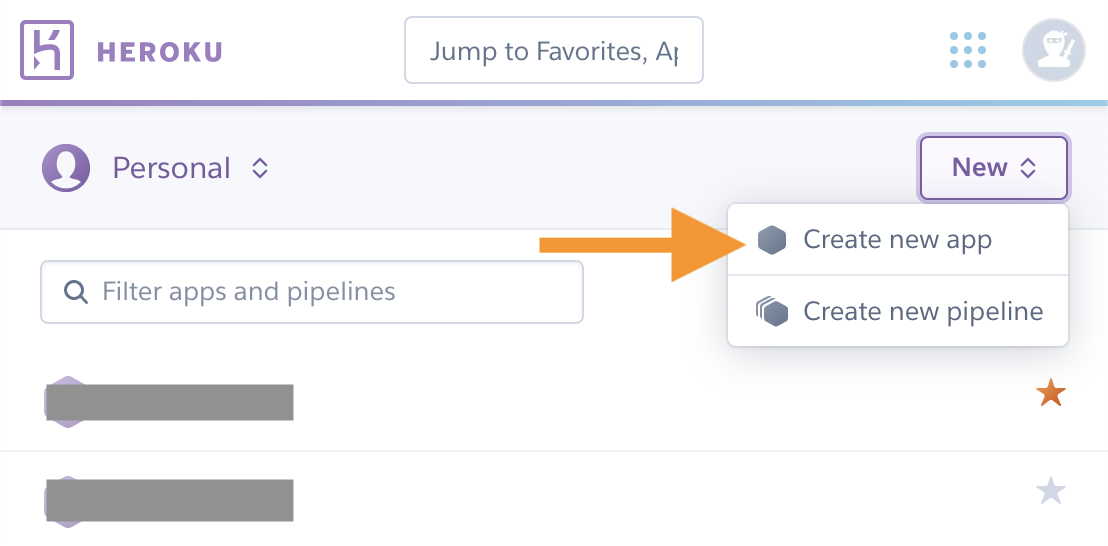Open the first redacted app row
This screenshot has height=546, width=1108.
pyautogui.click(x=554, y=402)
